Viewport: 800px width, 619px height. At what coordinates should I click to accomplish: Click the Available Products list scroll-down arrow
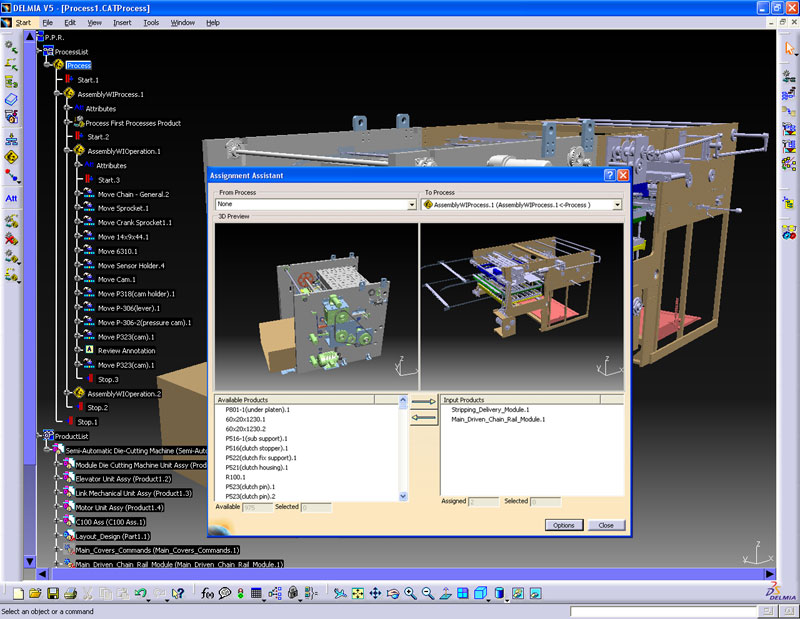[x=403, y=496]
